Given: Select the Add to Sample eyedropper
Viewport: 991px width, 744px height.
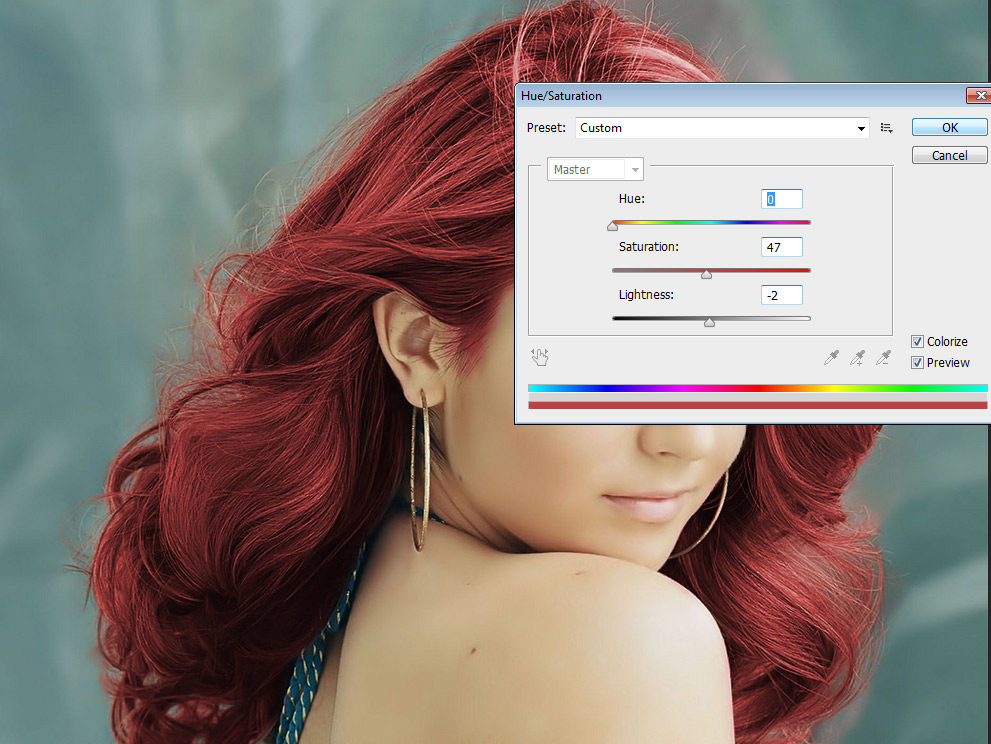Looking at the screenshot, I should point(857,357).
